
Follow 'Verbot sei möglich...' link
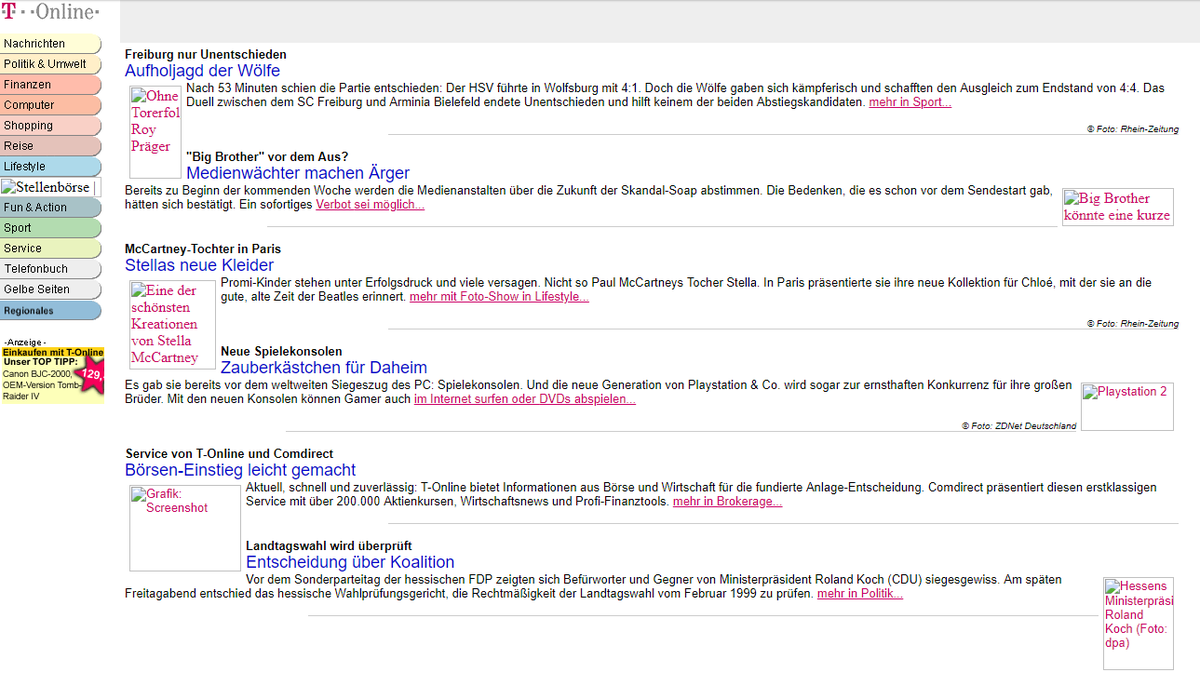pos(370,205)
